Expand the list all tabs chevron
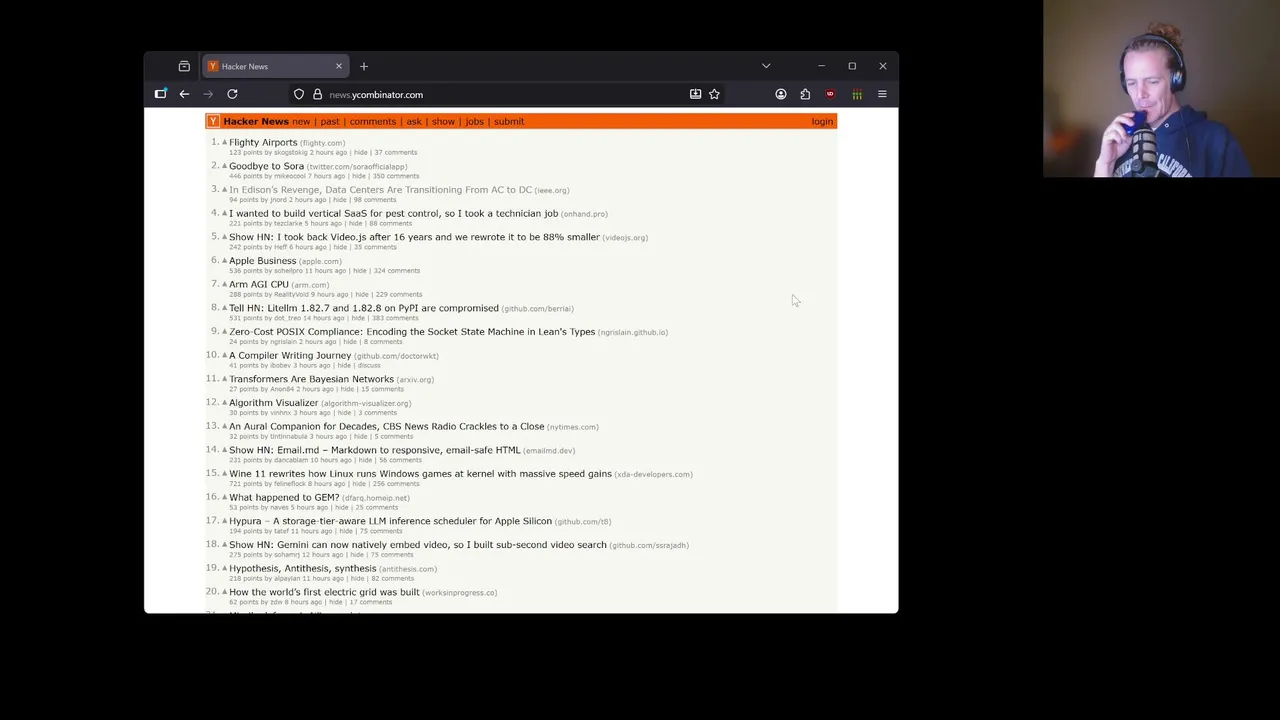1280x720 pixels. coord(766,66)
